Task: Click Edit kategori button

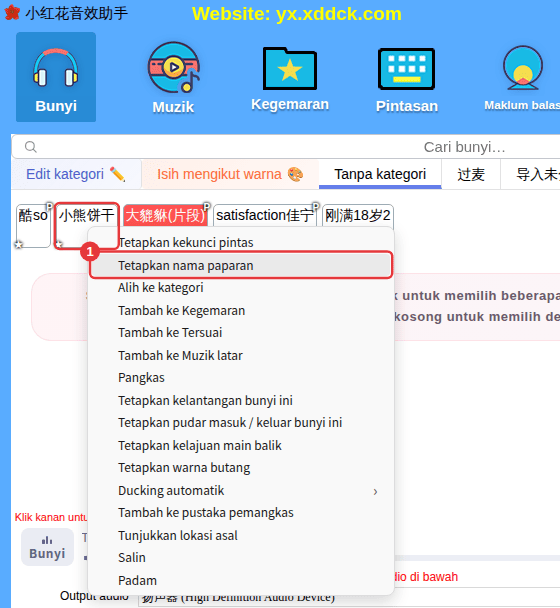Action: pos(76,174)
